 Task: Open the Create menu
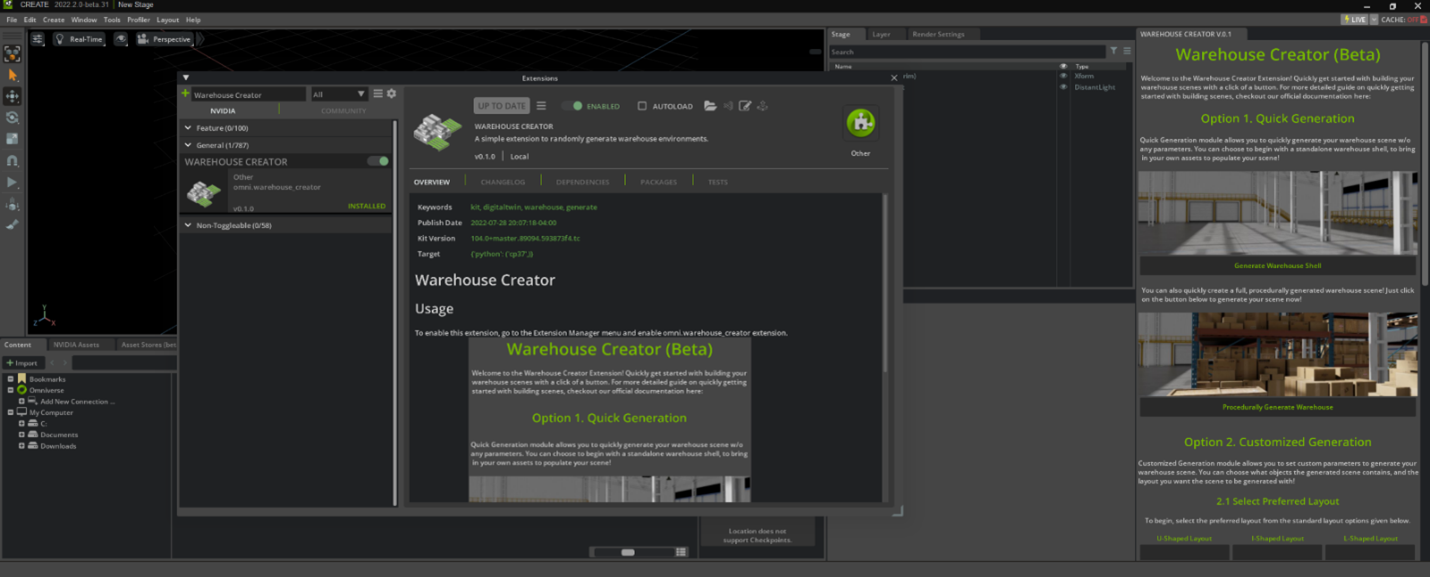click(x=54, y=19)
